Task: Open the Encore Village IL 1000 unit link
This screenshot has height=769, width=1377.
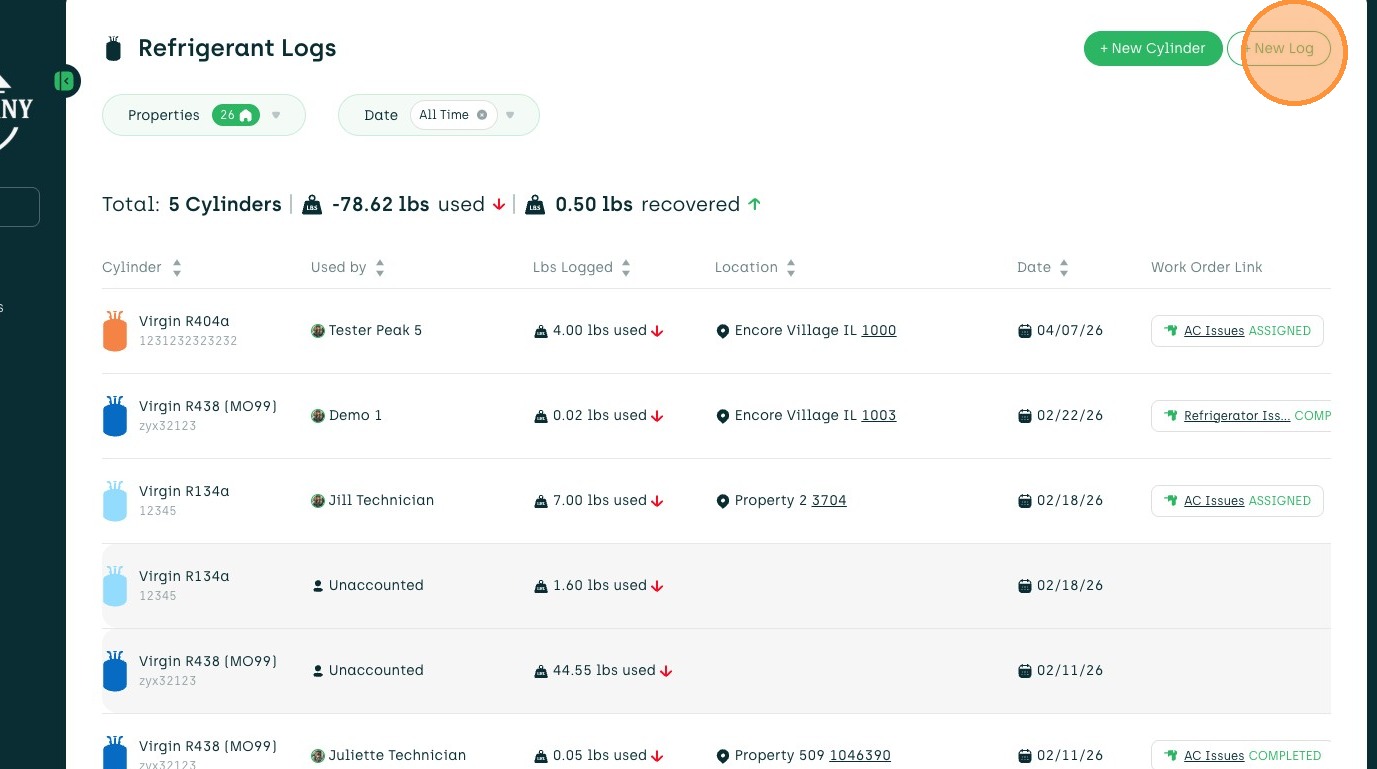Action: tap(879, 331)
